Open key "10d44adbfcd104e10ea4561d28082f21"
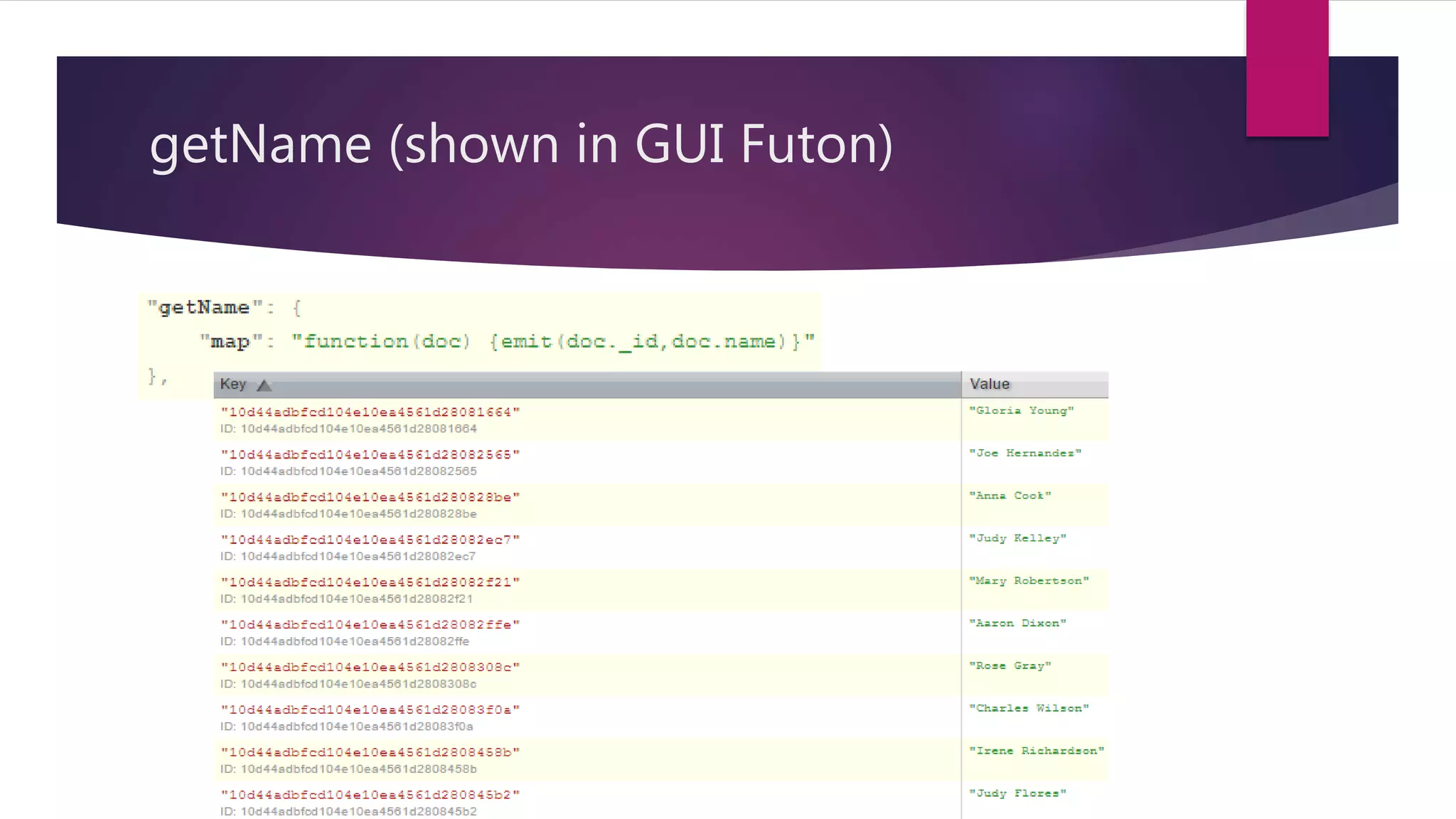The height and width of the screenshot is (819, 1456). (370, 582)
